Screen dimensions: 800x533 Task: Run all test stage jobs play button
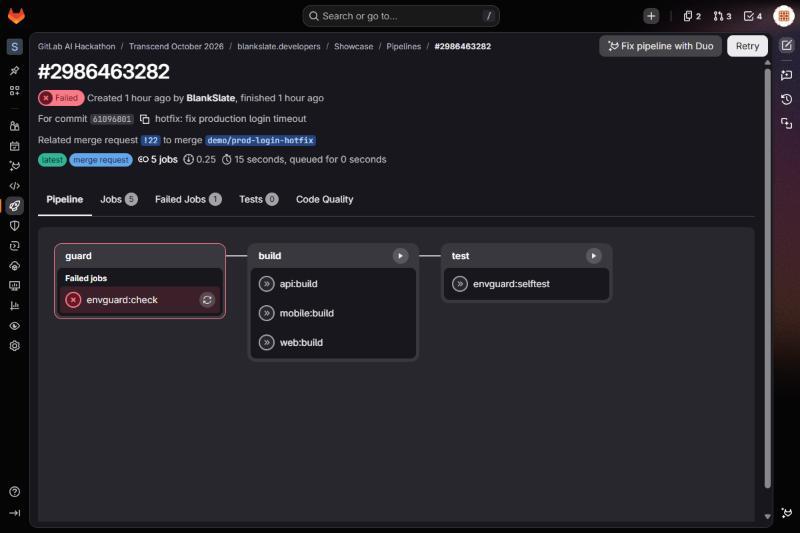point(593,256)
